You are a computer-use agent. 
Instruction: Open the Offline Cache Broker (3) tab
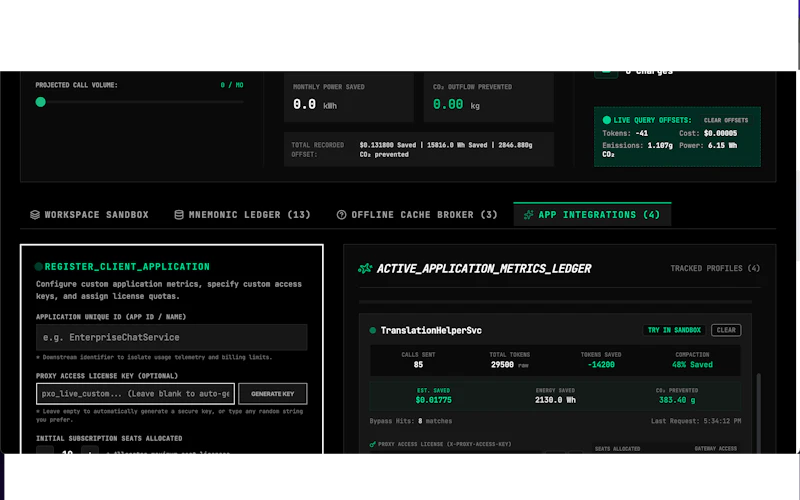(417, 215)
